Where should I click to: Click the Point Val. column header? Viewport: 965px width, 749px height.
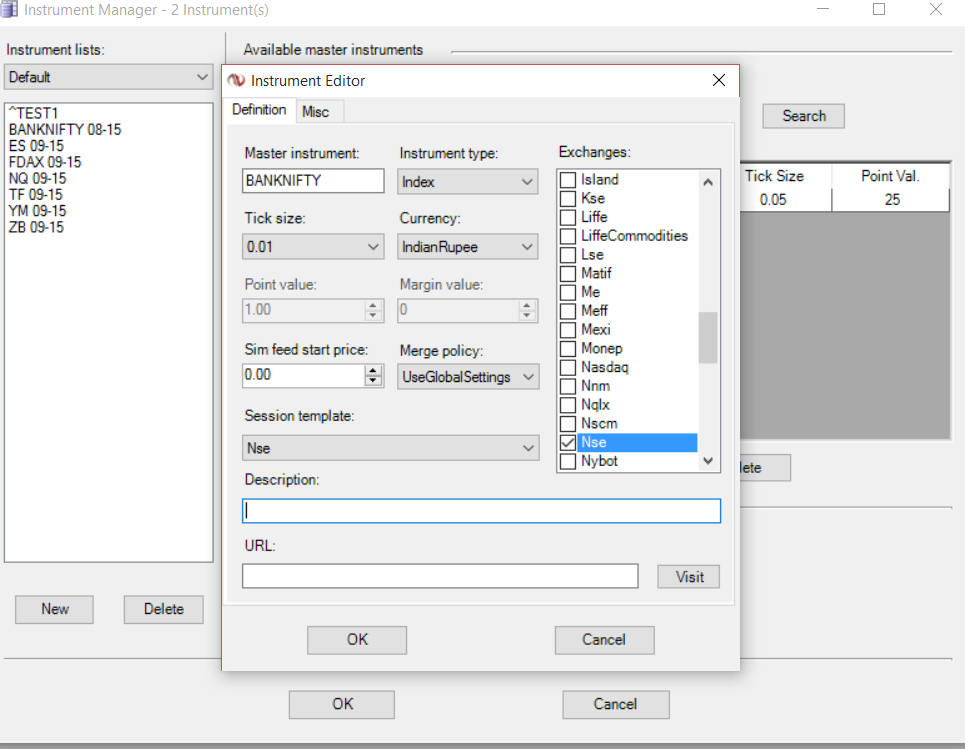click(x=891, y=176)
